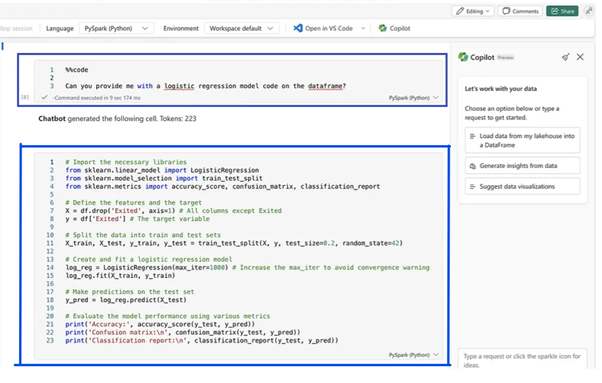Change generated cell's PySpark (Python) language selector

coord(413,355)
